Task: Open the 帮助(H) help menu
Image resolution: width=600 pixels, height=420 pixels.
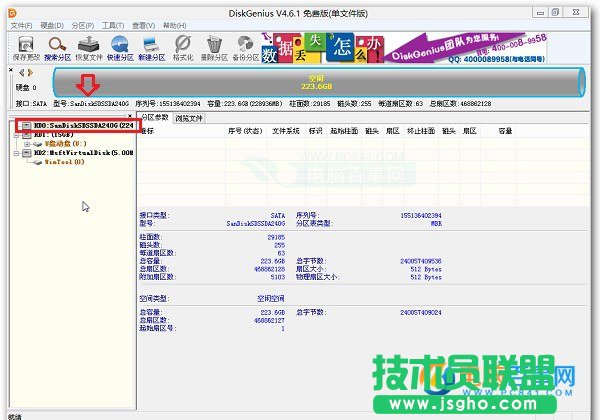Action: pyautogui.click(x=177, y=23)
